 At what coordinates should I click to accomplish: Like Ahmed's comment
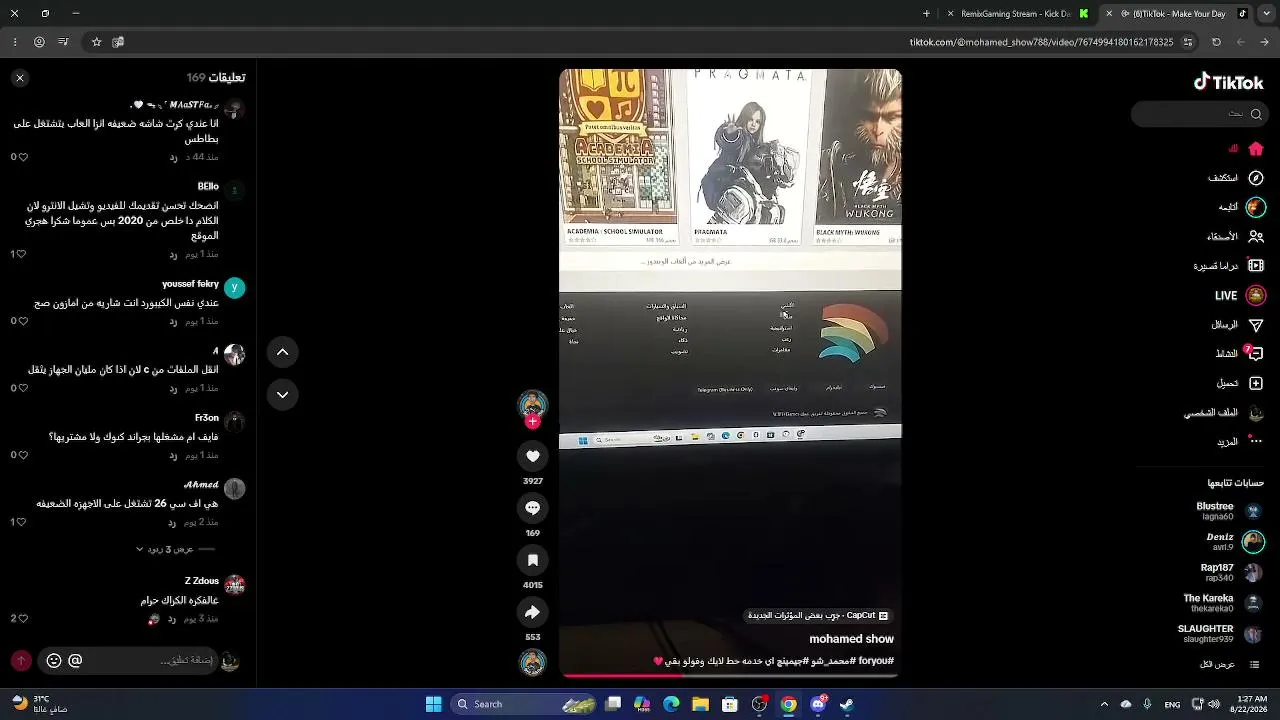(x=22, y=522)
